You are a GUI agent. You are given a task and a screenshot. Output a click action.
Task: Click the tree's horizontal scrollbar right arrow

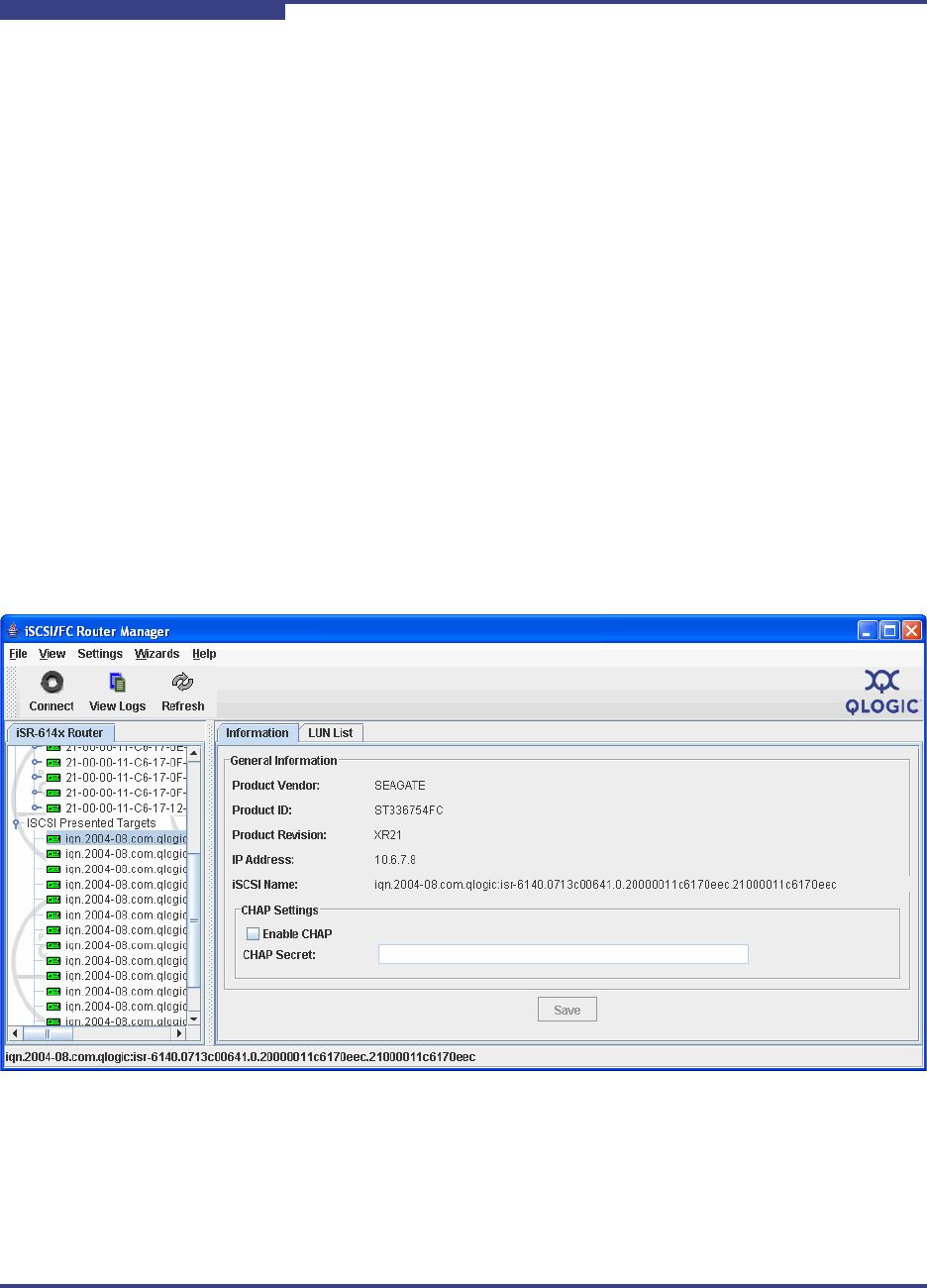click(x=179, y=1033)
